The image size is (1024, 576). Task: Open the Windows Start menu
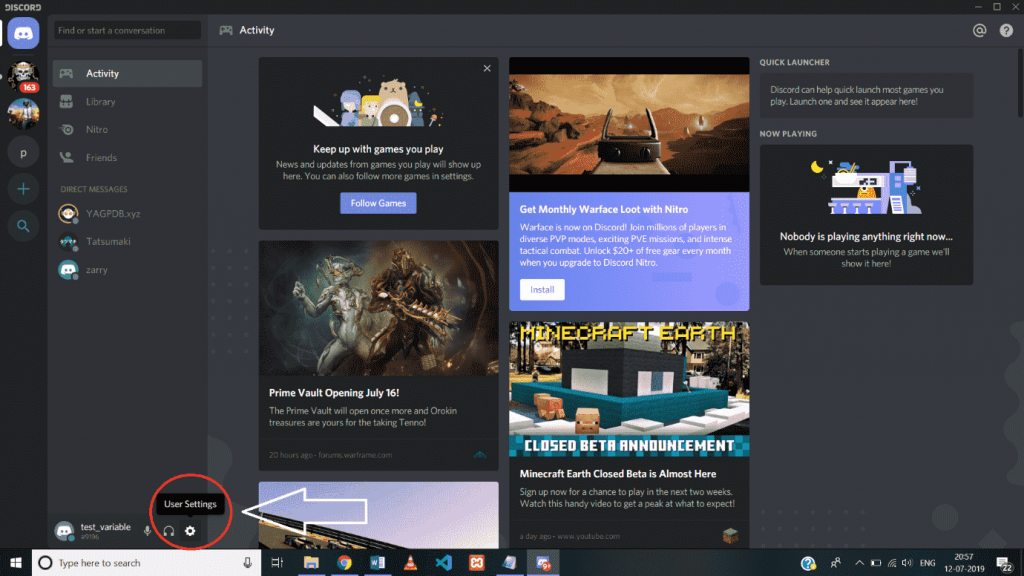pyautogui.click(x=16, y=562)
